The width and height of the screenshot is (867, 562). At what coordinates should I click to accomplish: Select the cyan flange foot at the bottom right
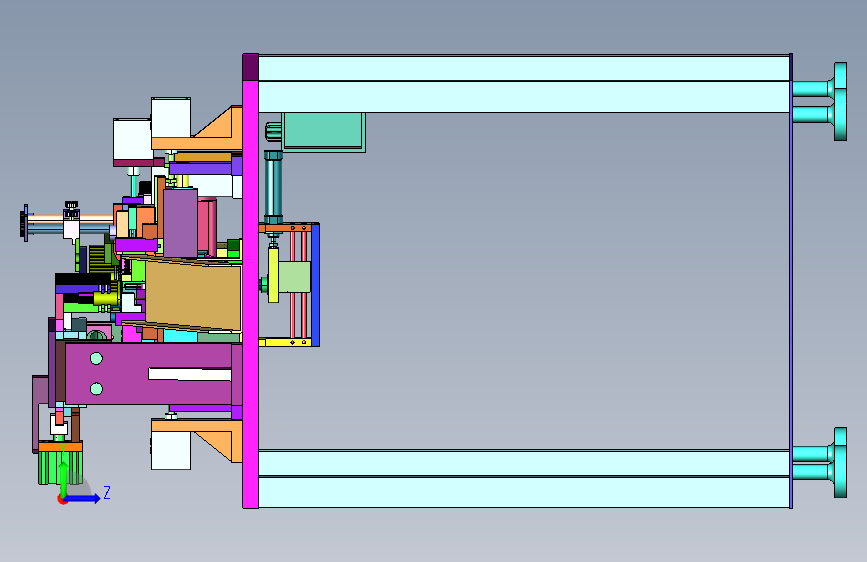(840, 462)
